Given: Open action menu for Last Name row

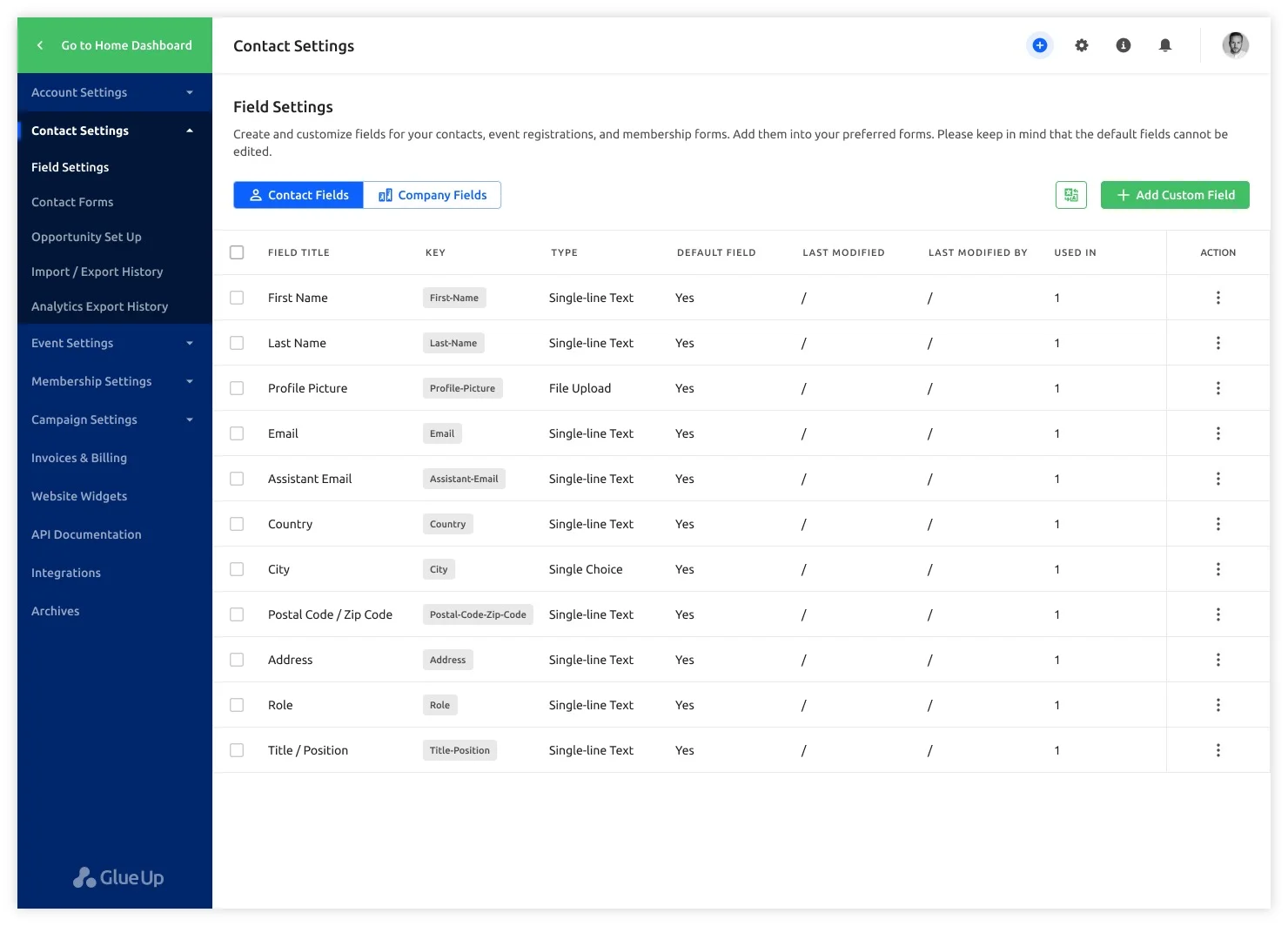Looking at the screenshot, I should click(1218, 343).
